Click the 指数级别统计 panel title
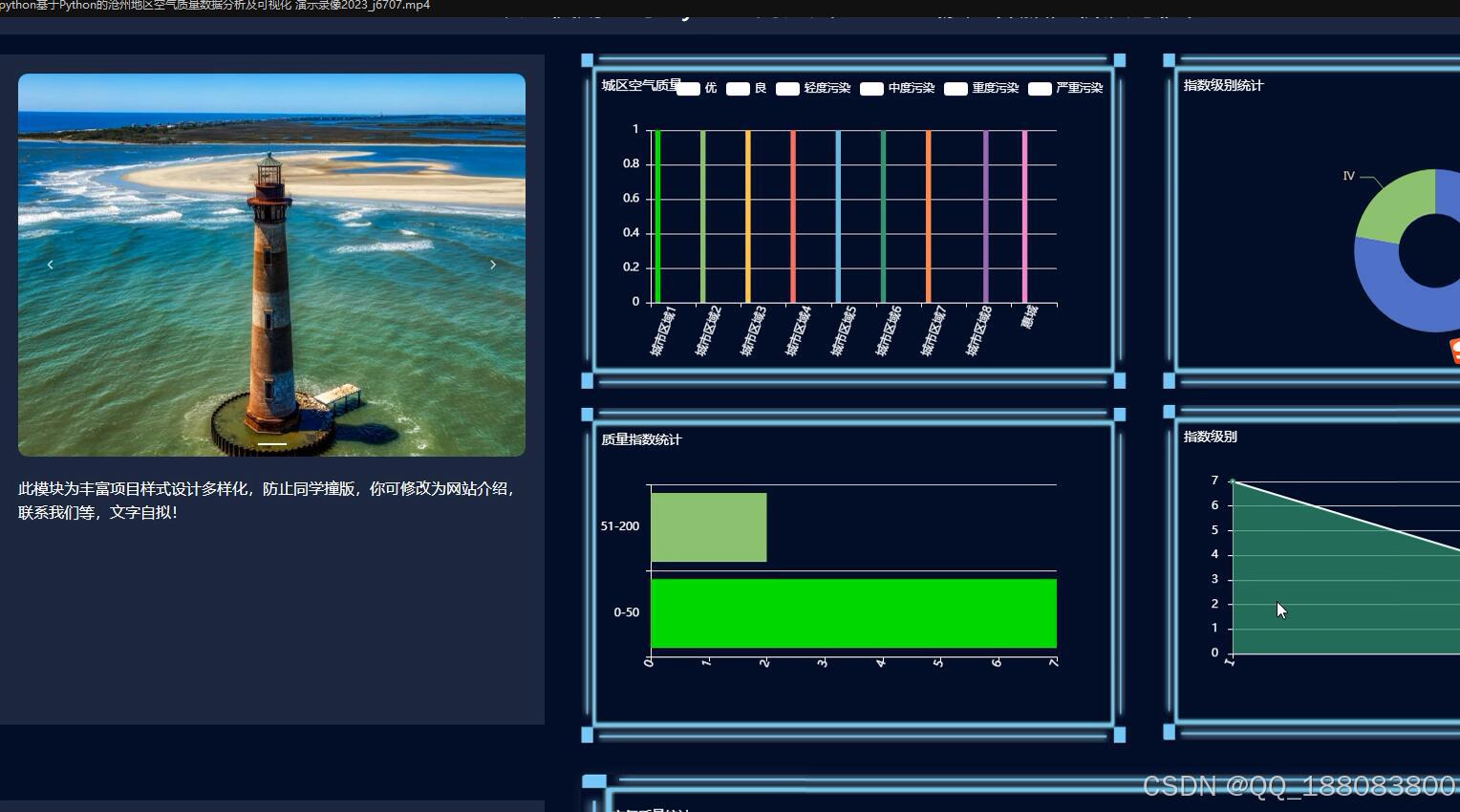The height and width of the screenshot is (812, 1460). (1223, 85)
